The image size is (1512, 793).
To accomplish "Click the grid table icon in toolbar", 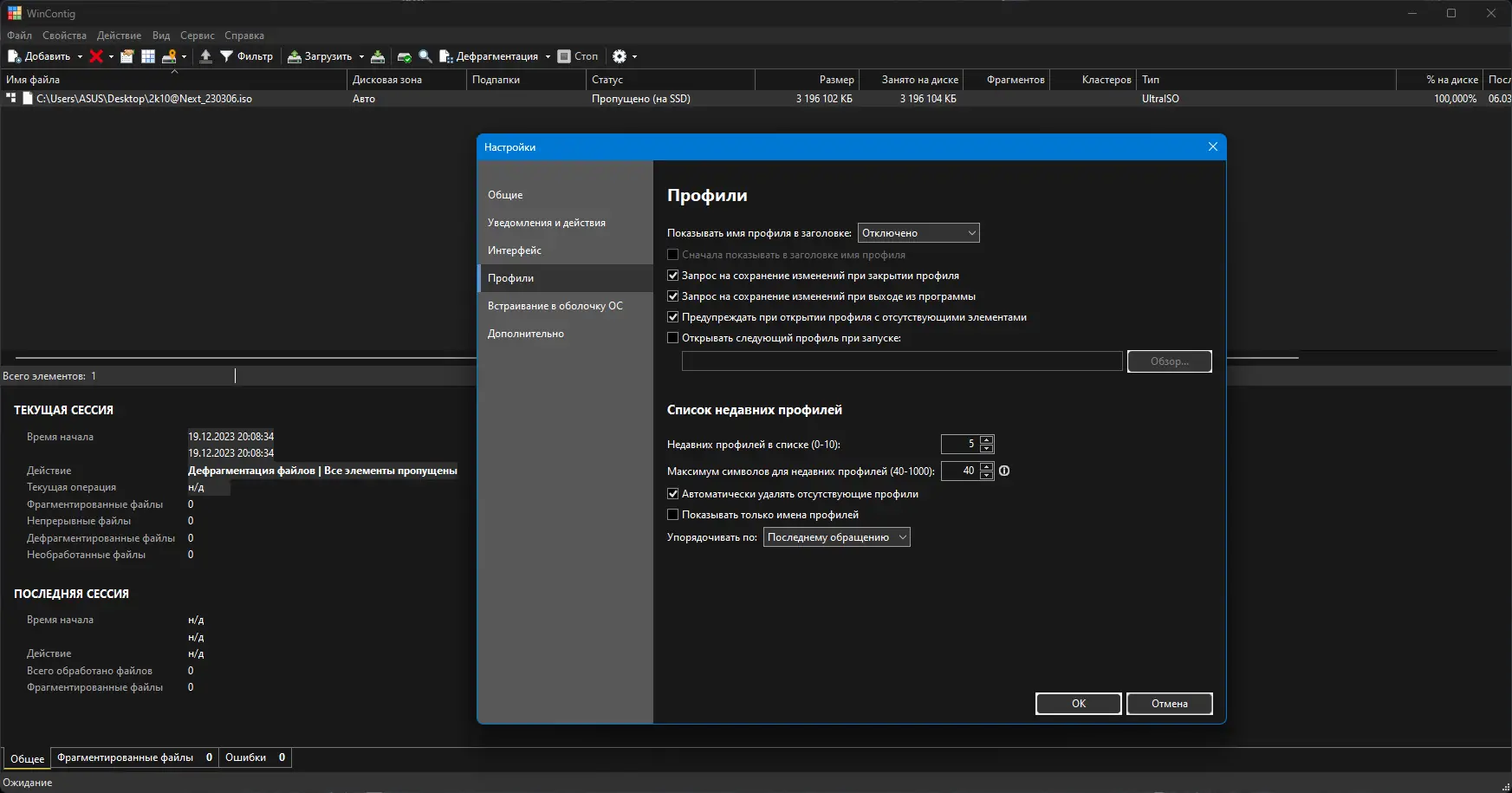I will pos(148,56).
